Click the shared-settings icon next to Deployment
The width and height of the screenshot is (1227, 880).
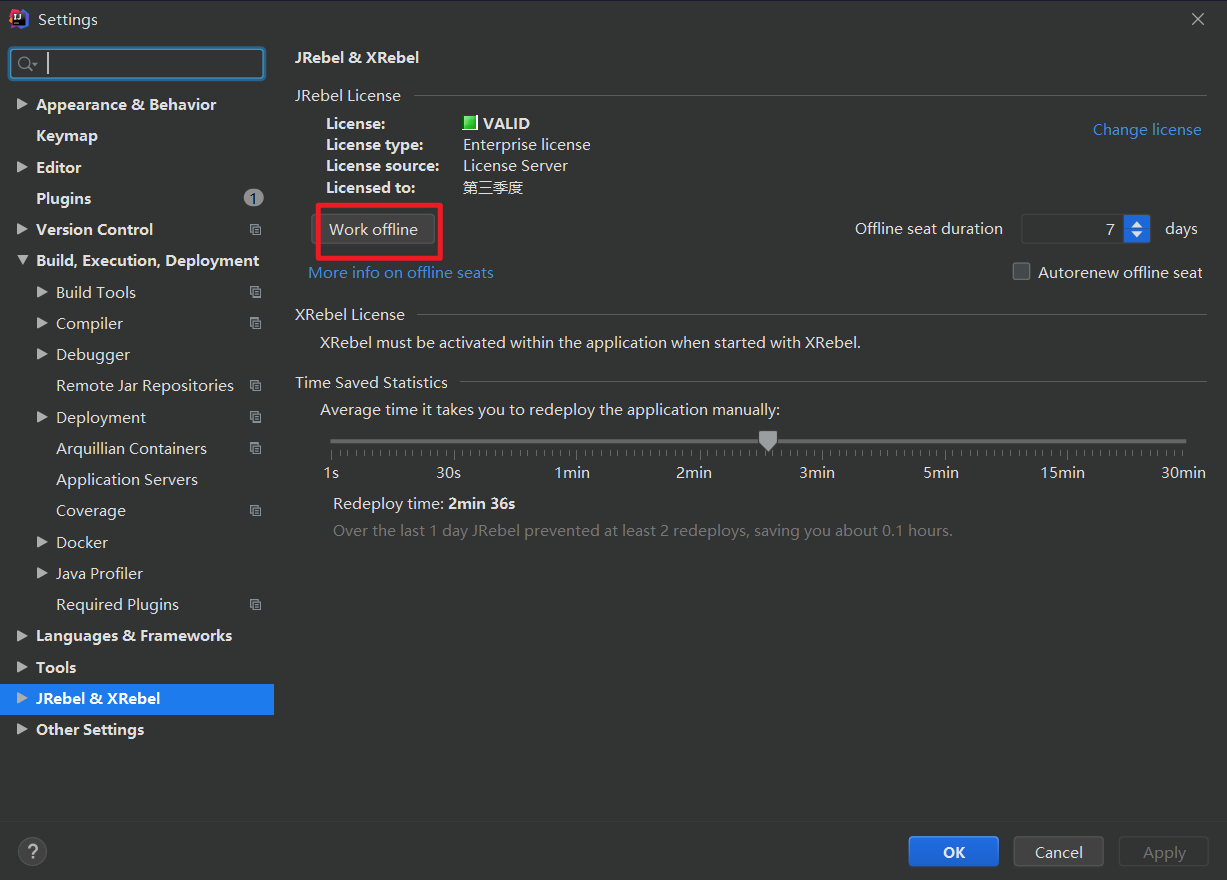click(x=253, y=417)
